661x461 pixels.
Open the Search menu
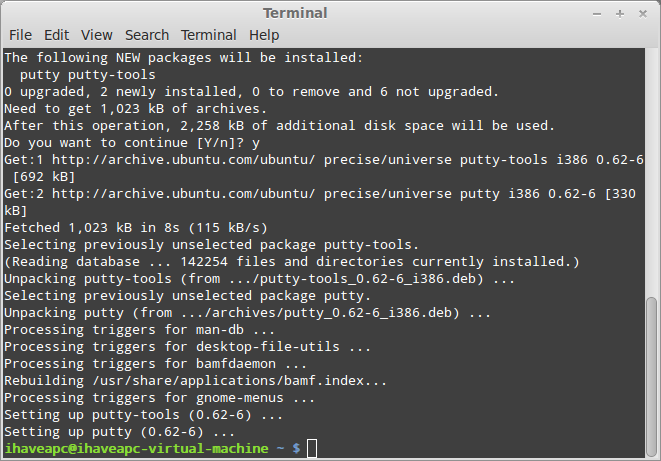coord(147,35)
